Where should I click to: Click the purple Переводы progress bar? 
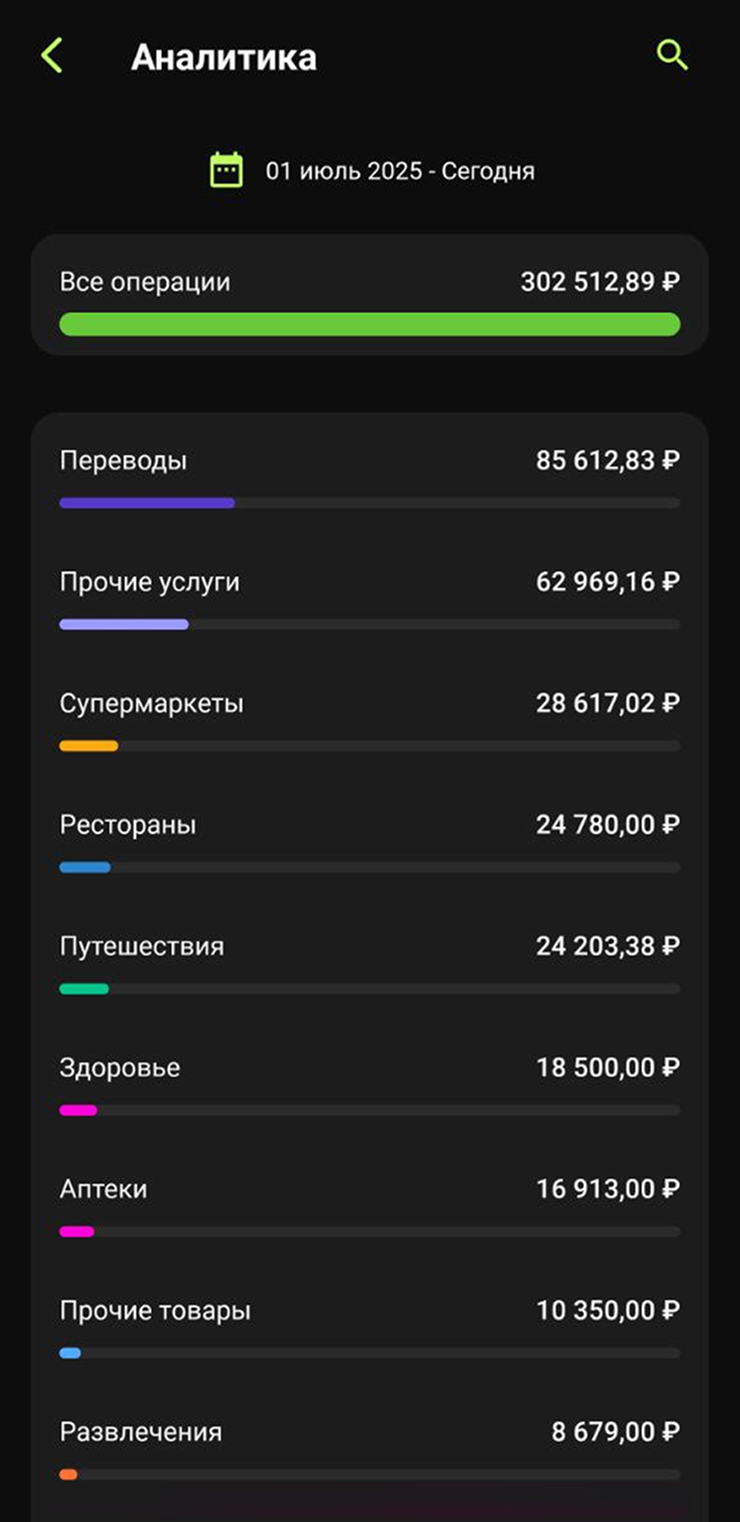click(x=147, y=503)
